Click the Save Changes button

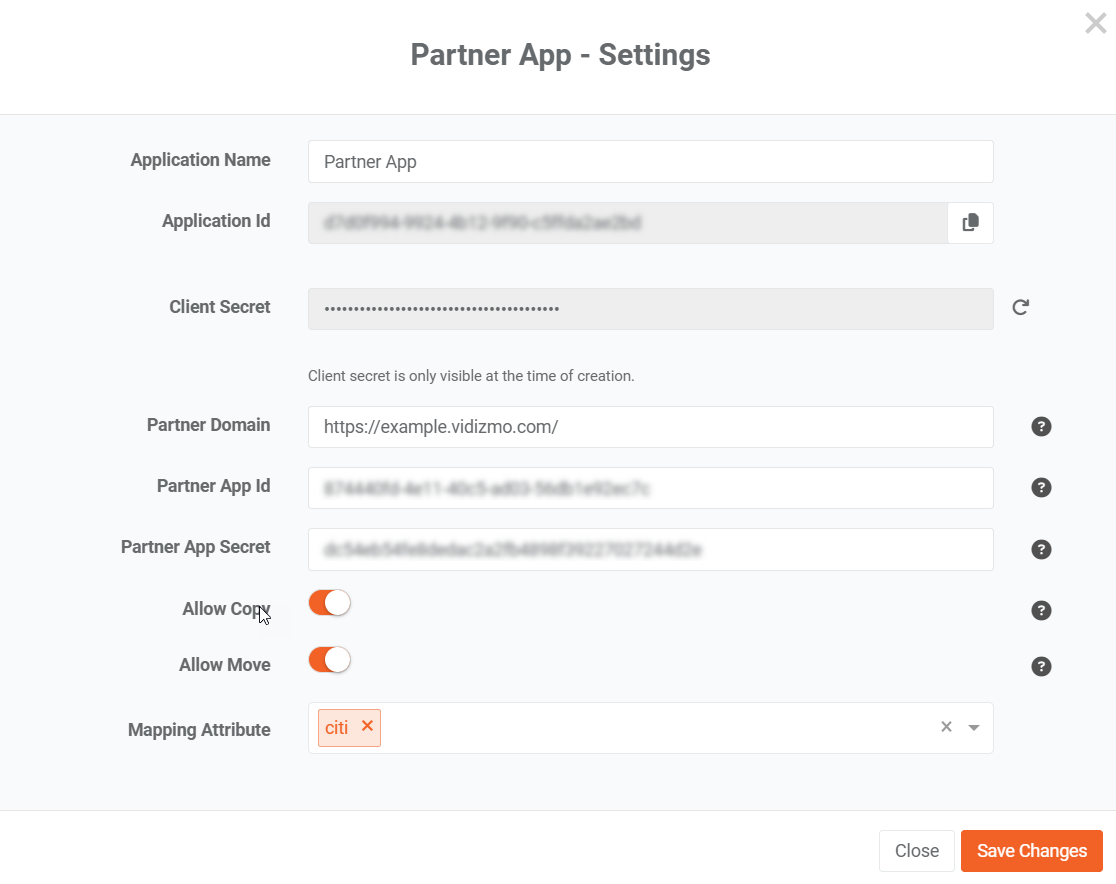(x=1031, y=851)
